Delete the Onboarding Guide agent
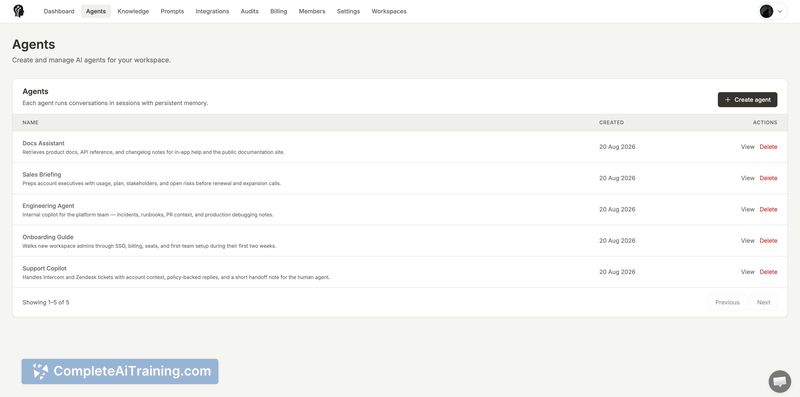This screenshot has height=397, width=800. [x=768, y=240]
